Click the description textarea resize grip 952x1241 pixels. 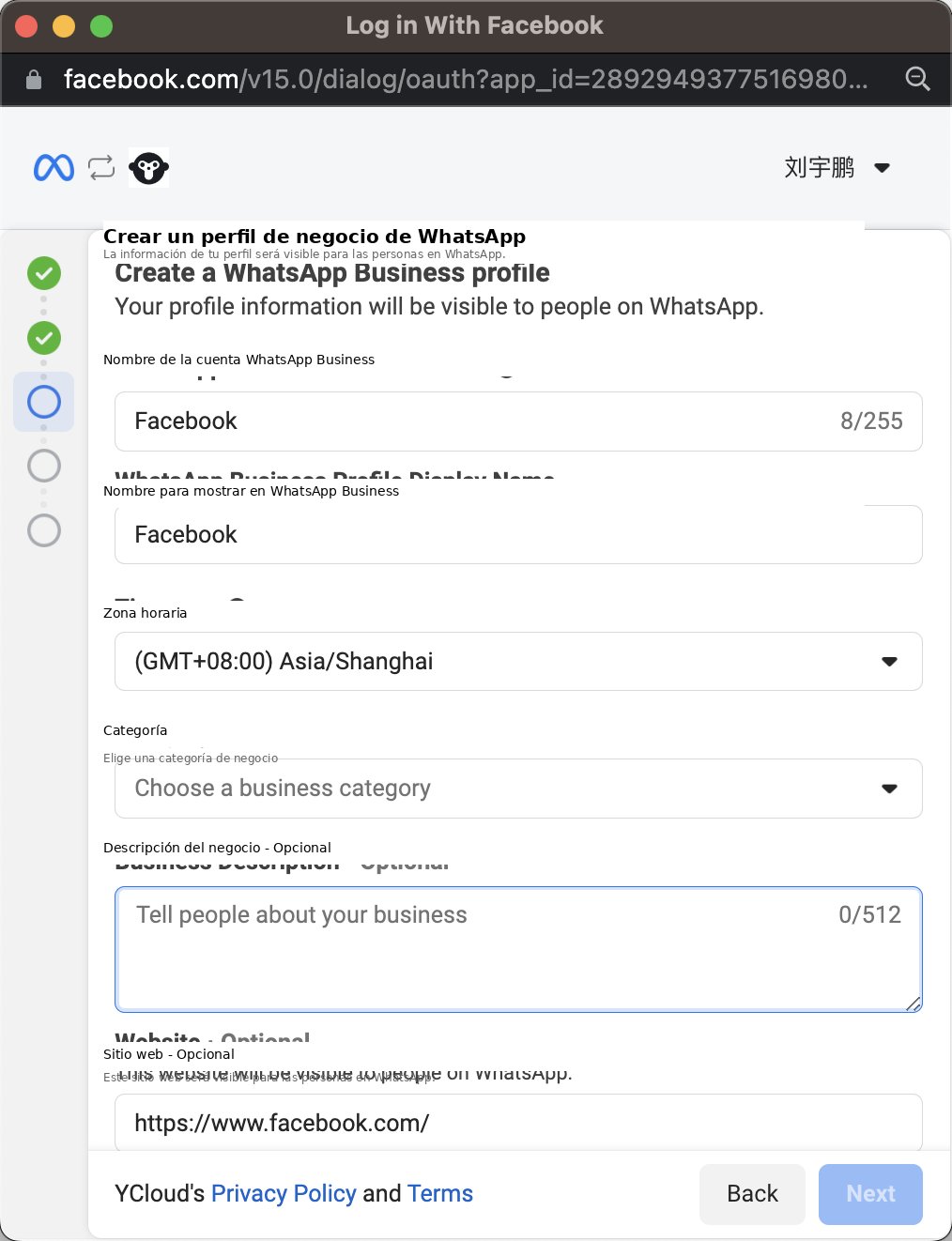[914, 1004]
